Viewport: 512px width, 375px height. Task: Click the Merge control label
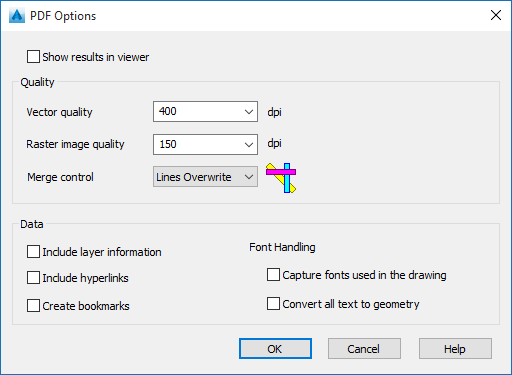[60, 177]
